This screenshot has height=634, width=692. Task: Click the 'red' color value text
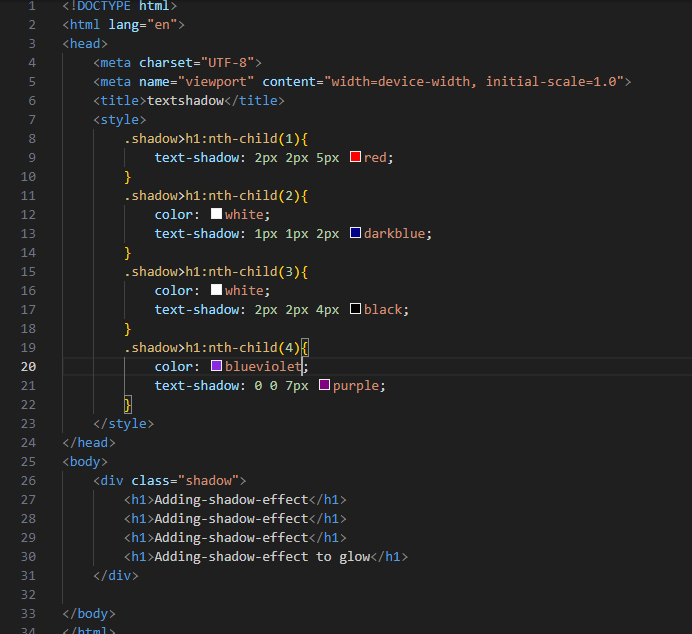coord(375,158)
